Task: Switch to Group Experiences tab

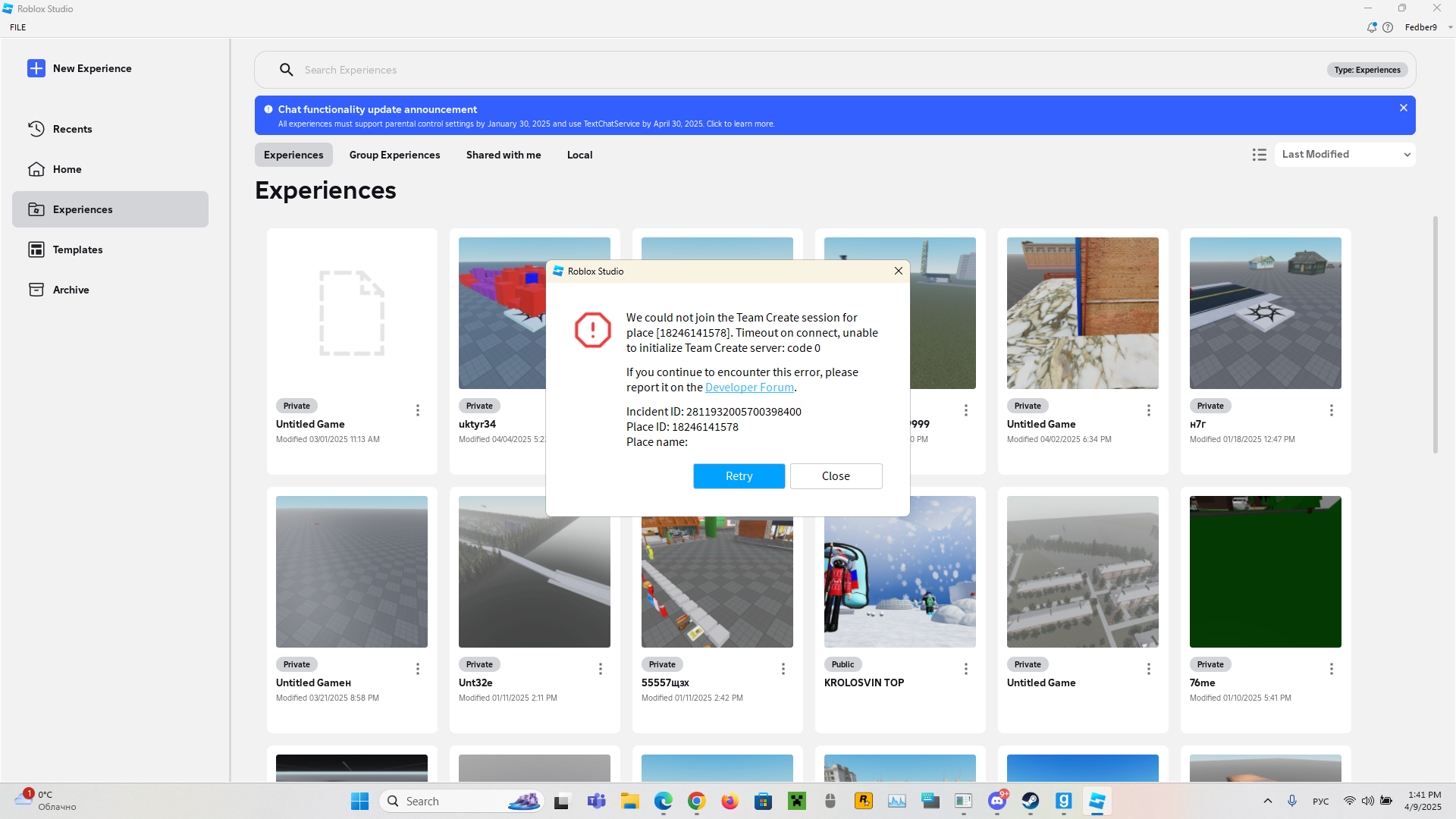Action: click(x=394, y=155)
